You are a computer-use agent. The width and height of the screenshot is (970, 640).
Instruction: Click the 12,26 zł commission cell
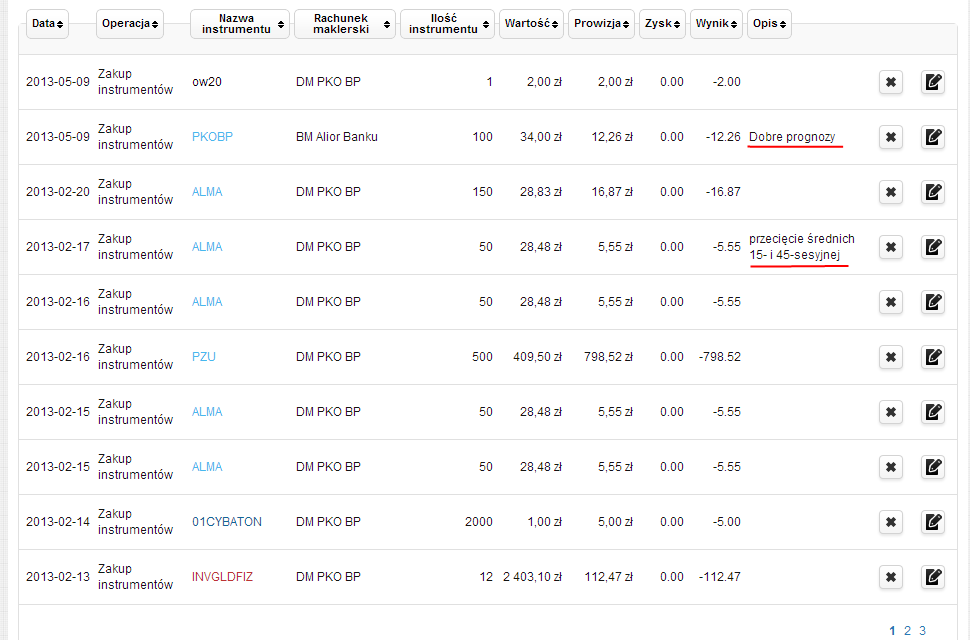tap(612, 137)
